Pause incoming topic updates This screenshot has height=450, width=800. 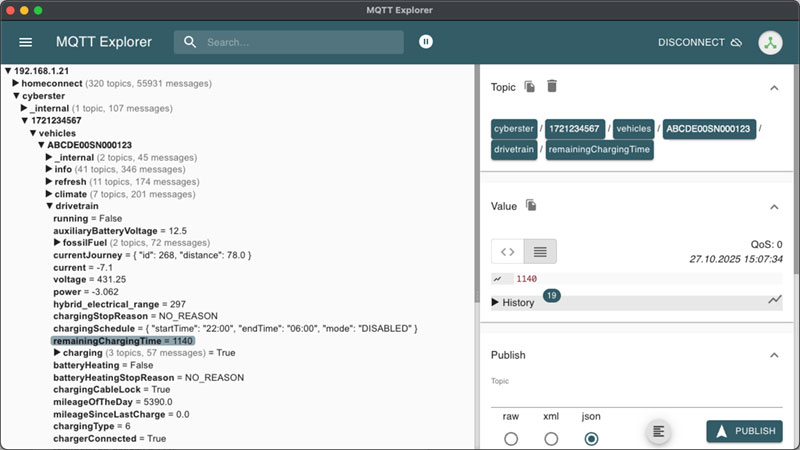[427, 42]
